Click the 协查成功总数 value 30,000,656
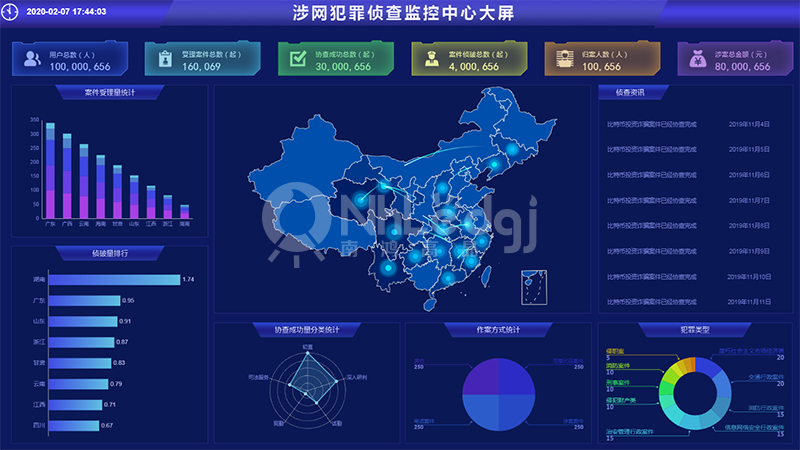The image size is (800, 450). point(343,67)
